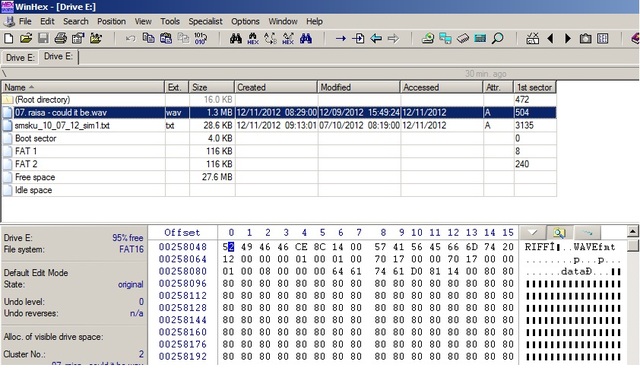Viewport: 640px width, 368px height.
Task: Select the Idle space entry
Action: [x=279, y=190]
